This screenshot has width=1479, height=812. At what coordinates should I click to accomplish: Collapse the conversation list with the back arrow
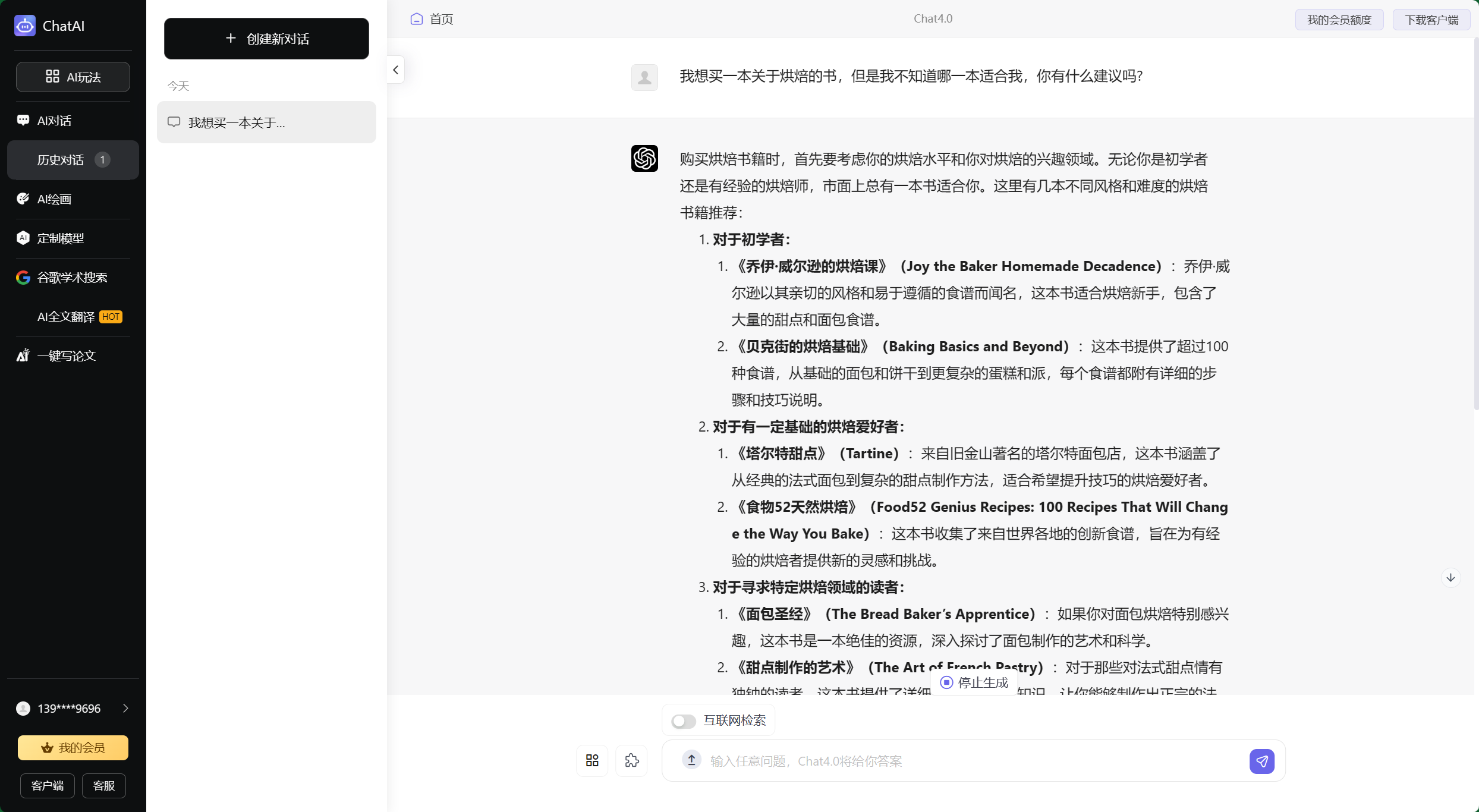point(395,70)
